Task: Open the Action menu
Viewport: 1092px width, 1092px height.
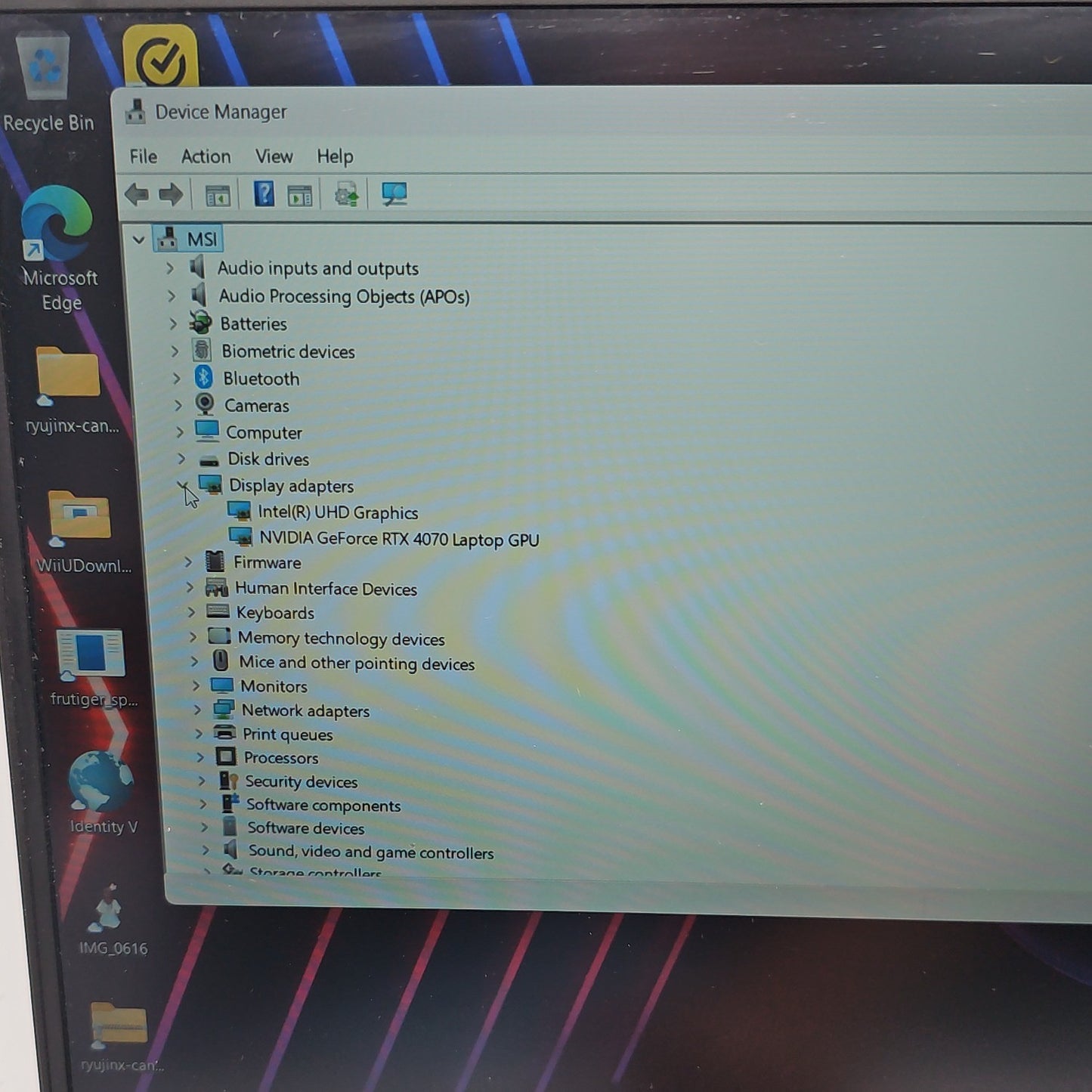Action: click(206, 156)
